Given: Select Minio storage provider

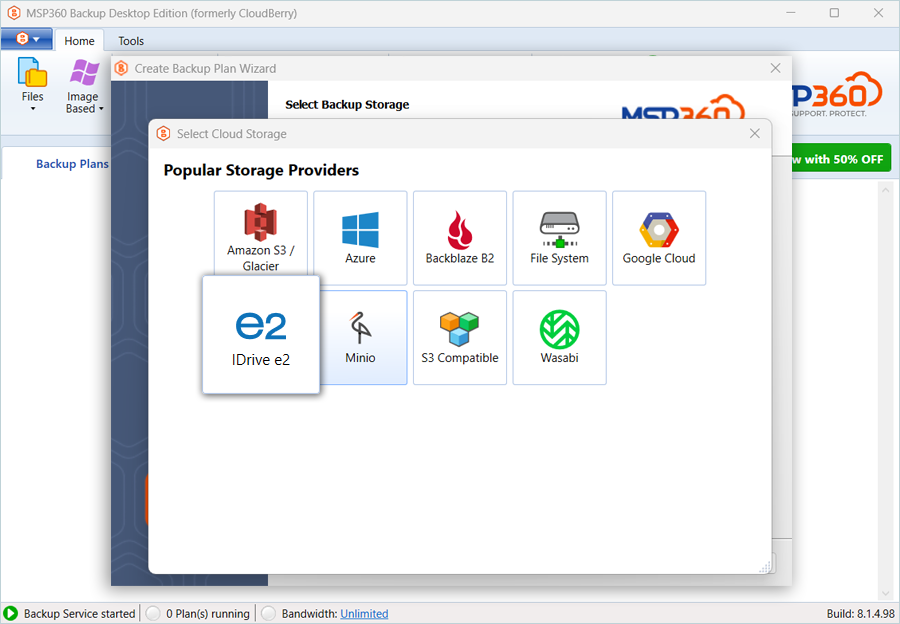Looking at the screenshot, I should click(360, 337).
